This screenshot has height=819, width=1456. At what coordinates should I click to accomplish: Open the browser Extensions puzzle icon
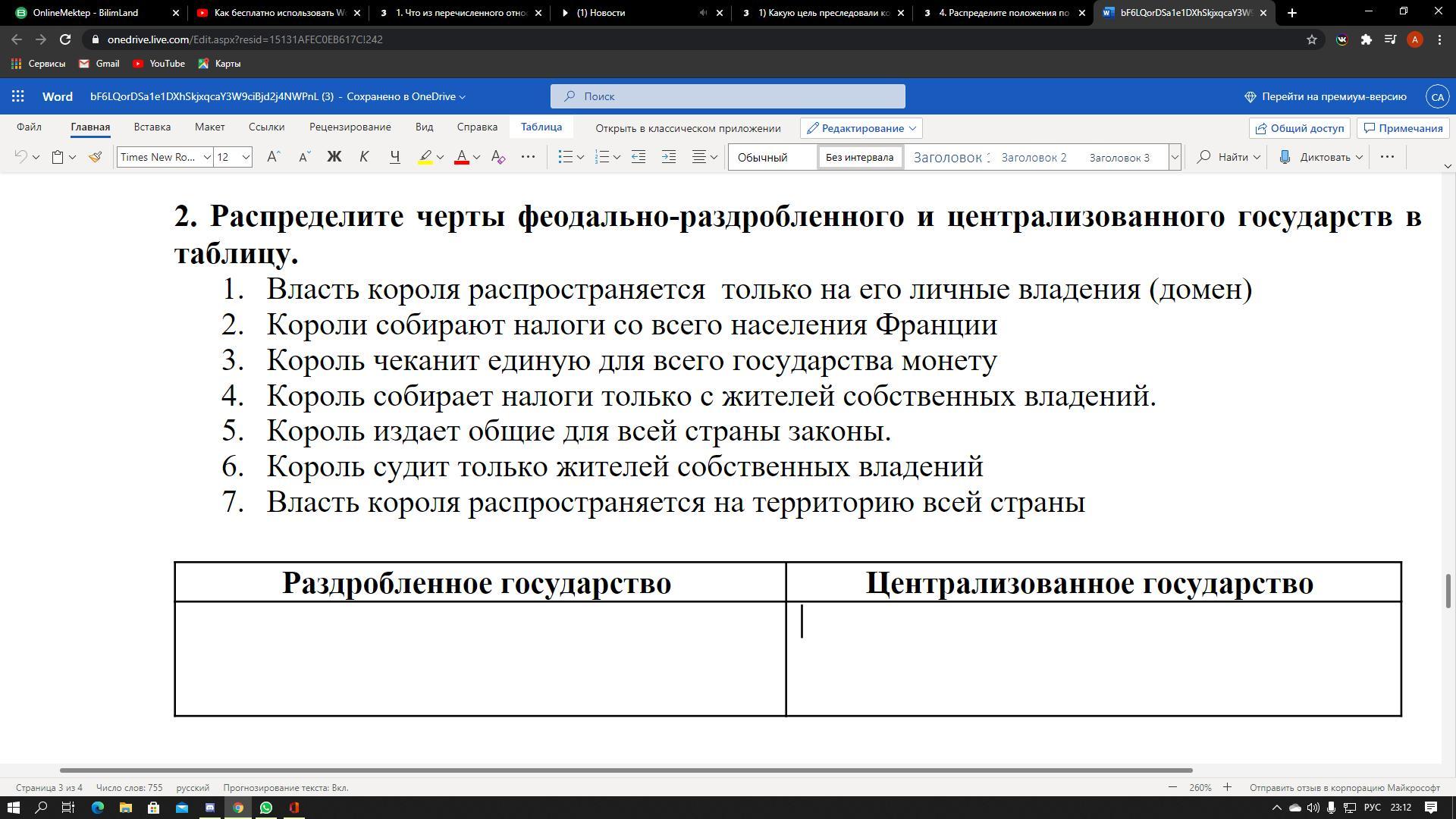pyautogui.click(x=1366, y=39)
